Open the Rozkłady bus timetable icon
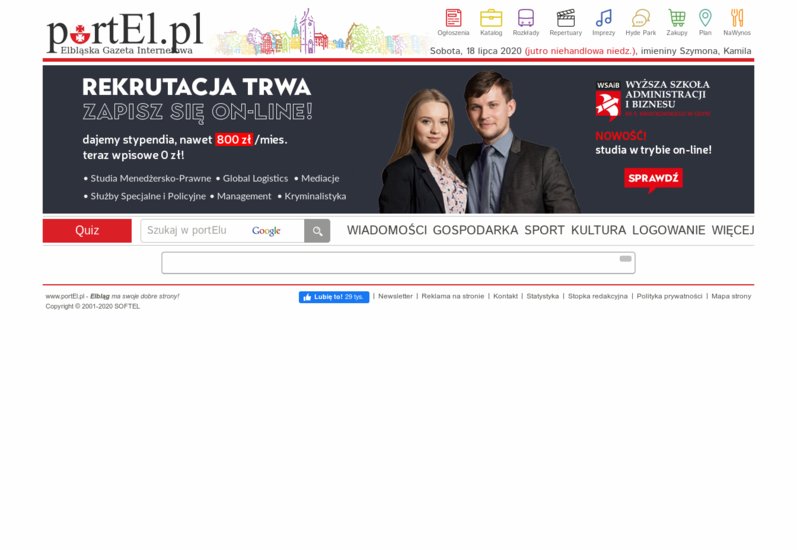The width and height of the screenshot is (797, 550). [526, 22]
